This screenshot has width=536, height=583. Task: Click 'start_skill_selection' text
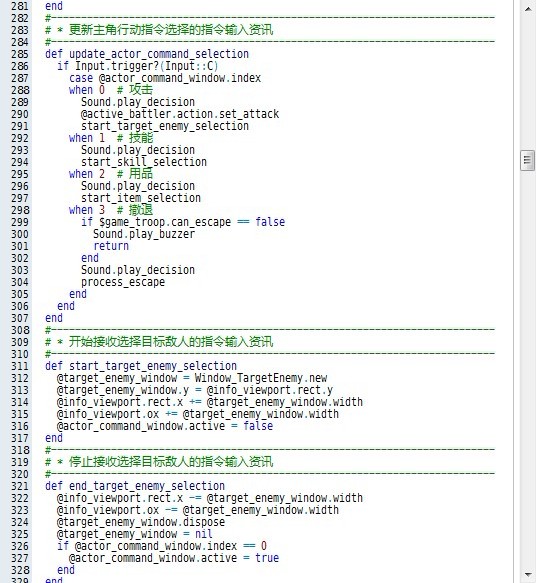144,162
